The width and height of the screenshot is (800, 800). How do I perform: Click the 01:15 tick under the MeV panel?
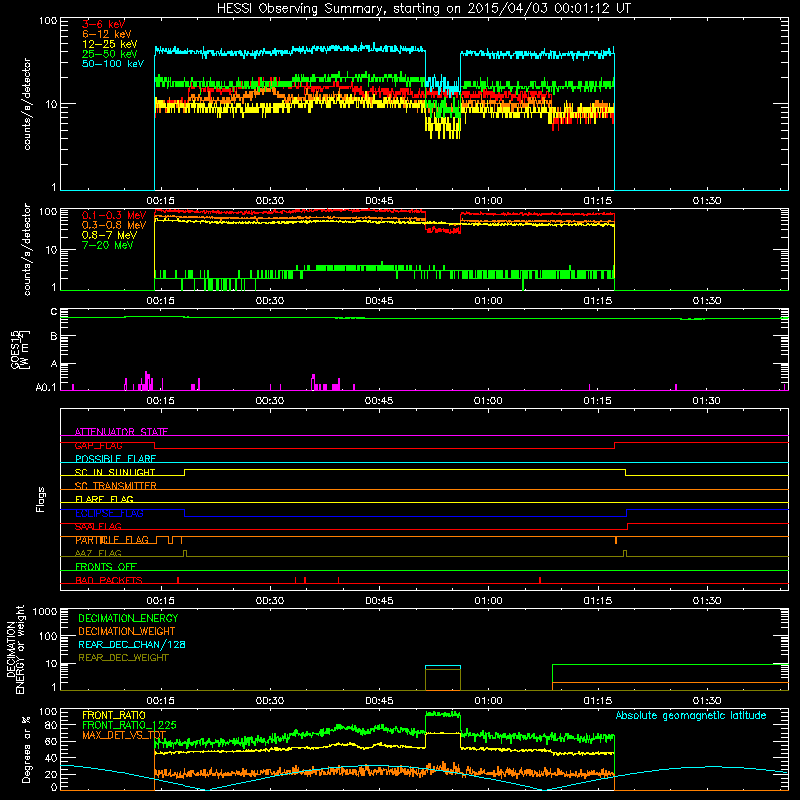pyautogui.click(x=597, y=301)
